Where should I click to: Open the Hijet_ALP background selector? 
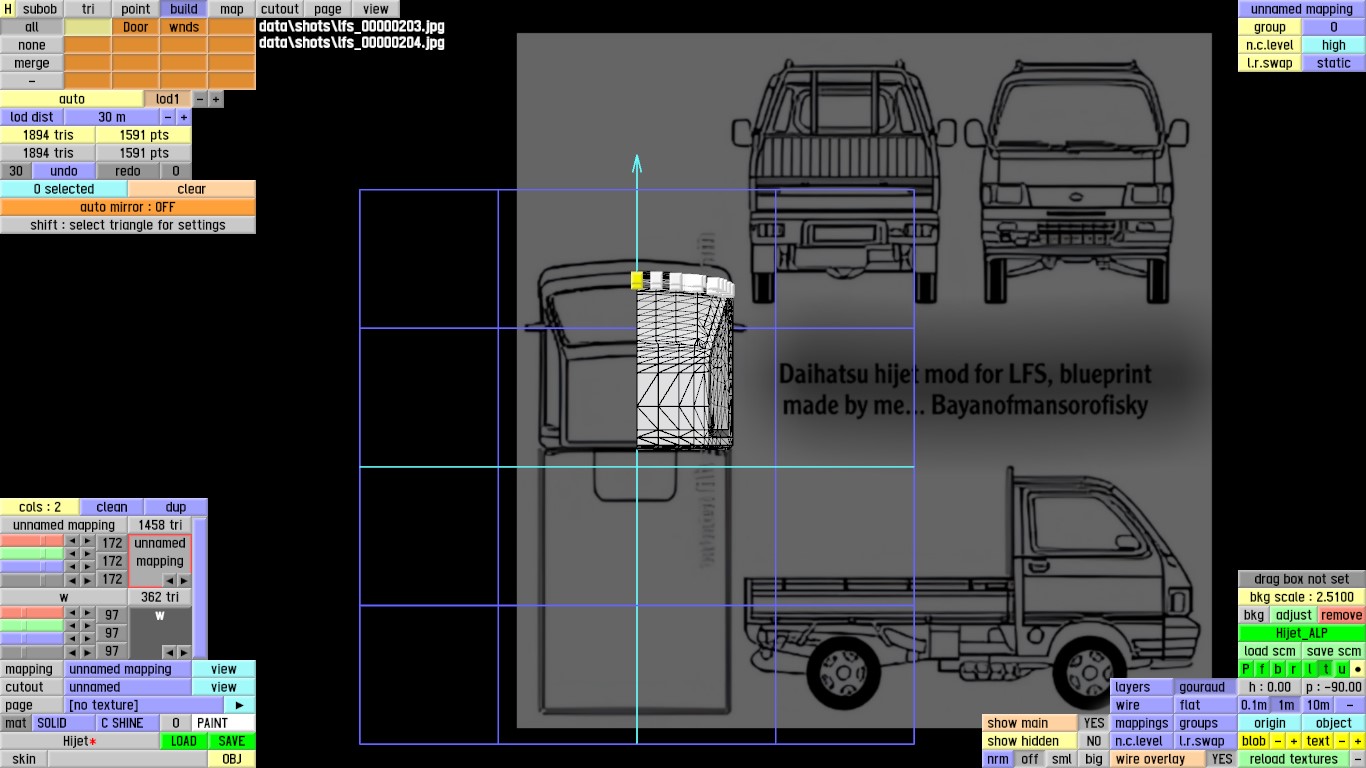[1302, 633]
